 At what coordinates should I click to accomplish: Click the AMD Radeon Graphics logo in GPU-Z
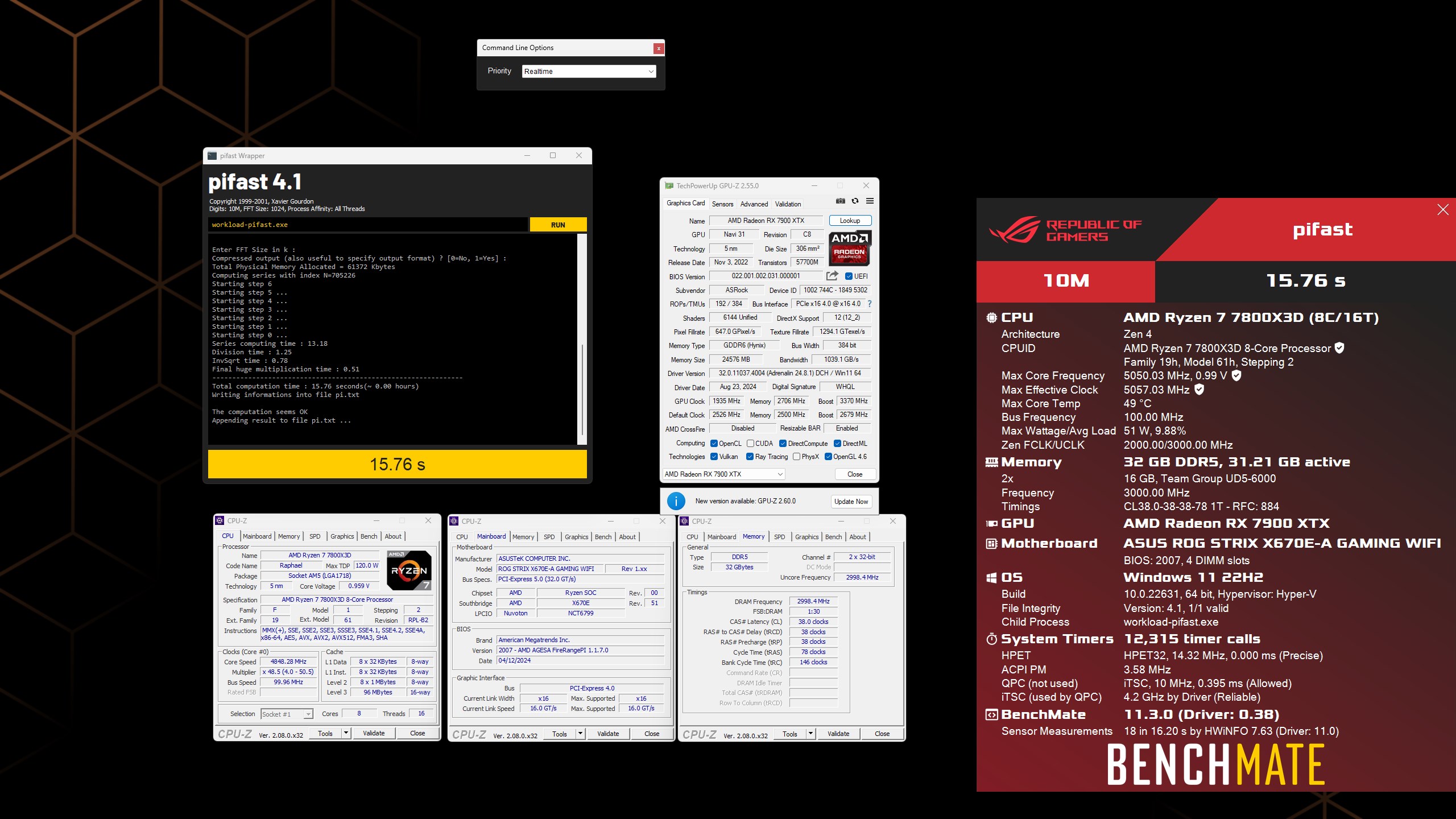click(x=850, y=248)
